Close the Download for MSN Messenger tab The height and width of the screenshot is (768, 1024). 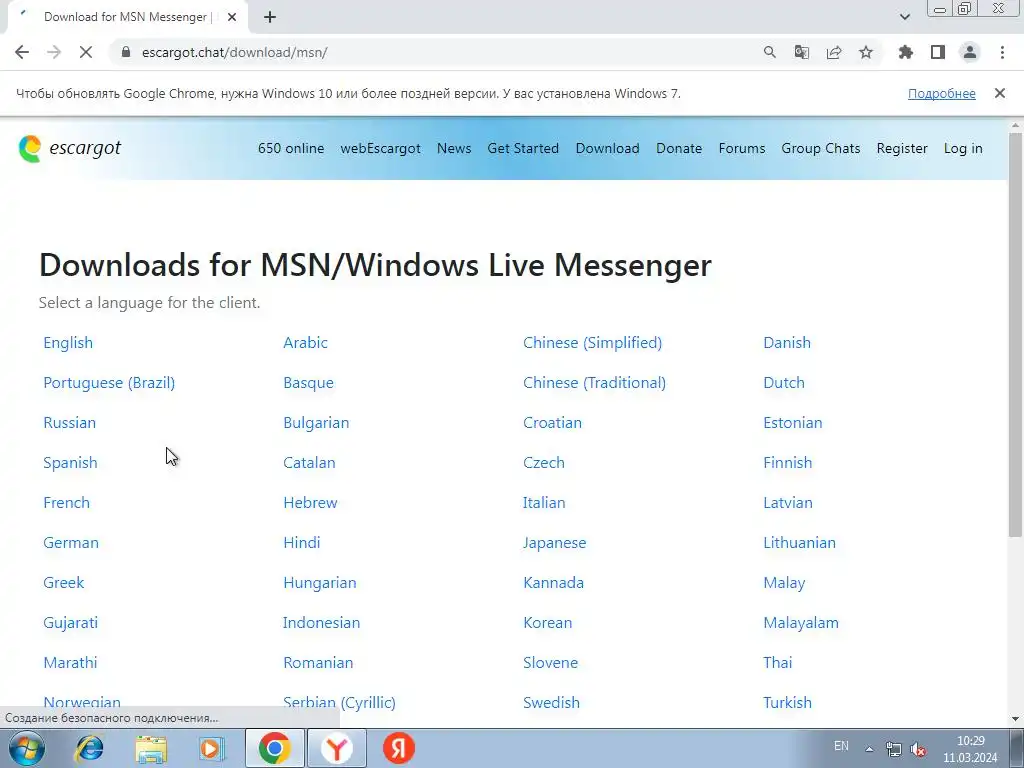231,17
